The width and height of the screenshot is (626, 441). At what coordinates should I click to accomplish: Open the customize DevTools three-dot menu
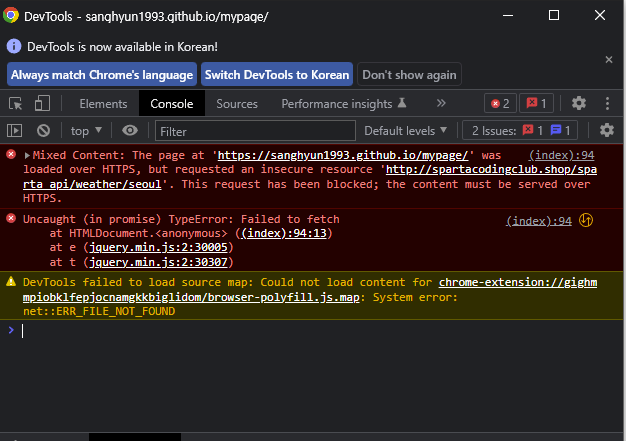[x=607, y=103]
